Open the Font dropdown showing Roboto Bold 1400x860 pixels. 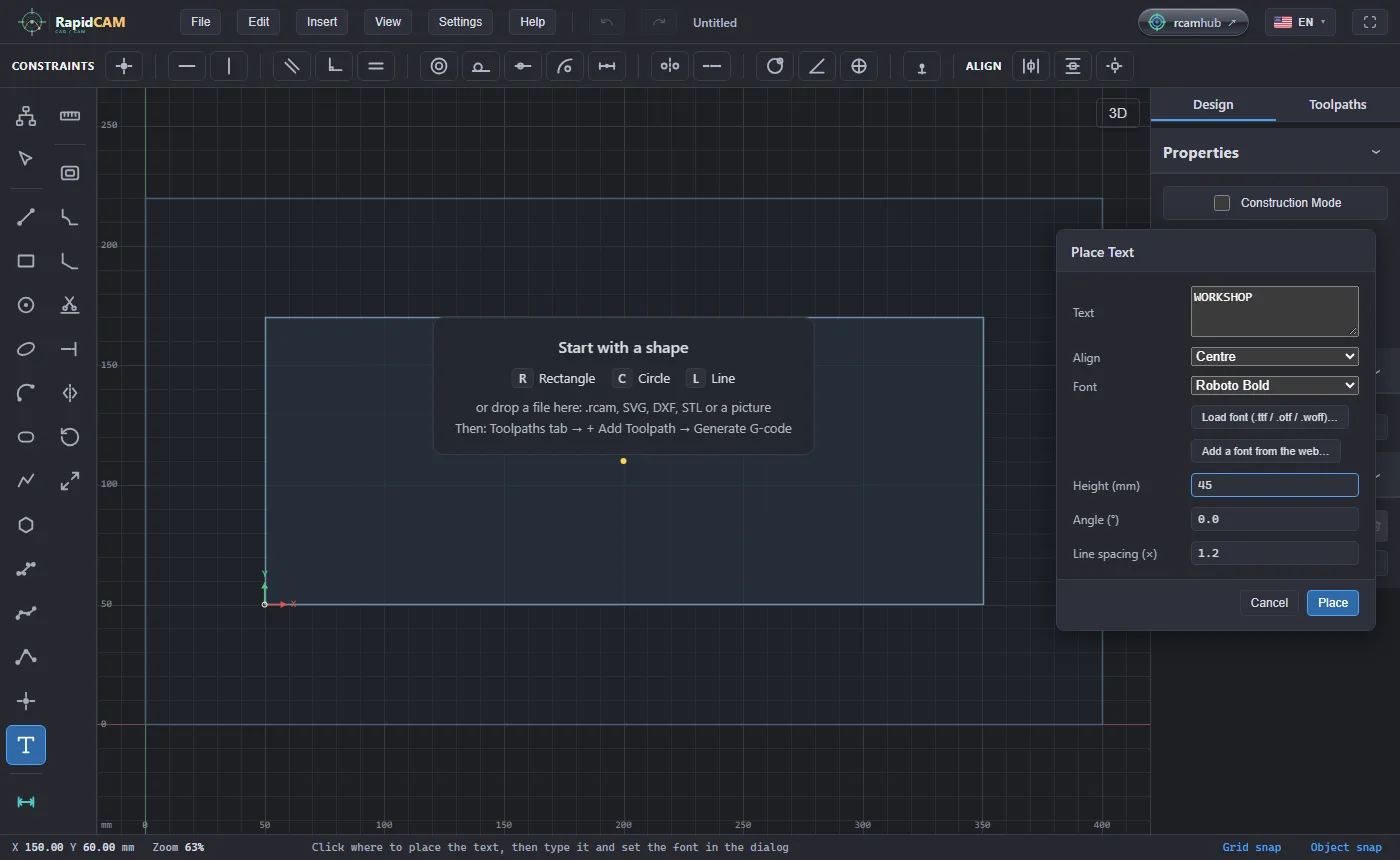[1275, 386]
